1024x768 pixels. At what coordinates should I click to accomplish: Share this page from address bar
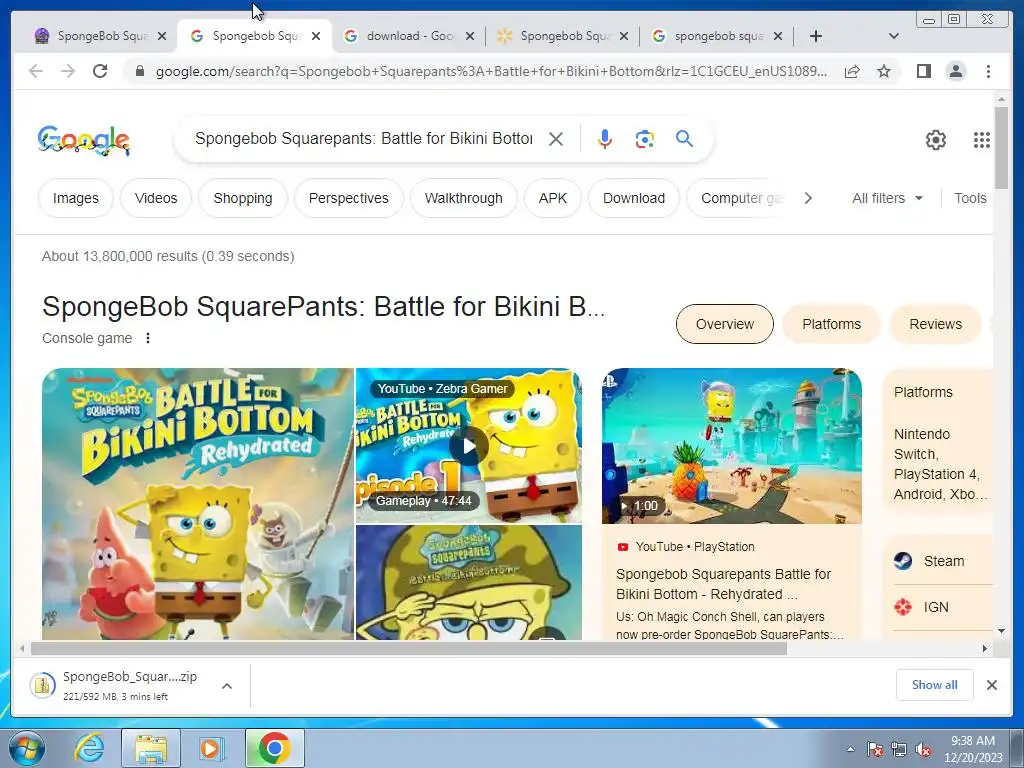click(x=852, y=71)
